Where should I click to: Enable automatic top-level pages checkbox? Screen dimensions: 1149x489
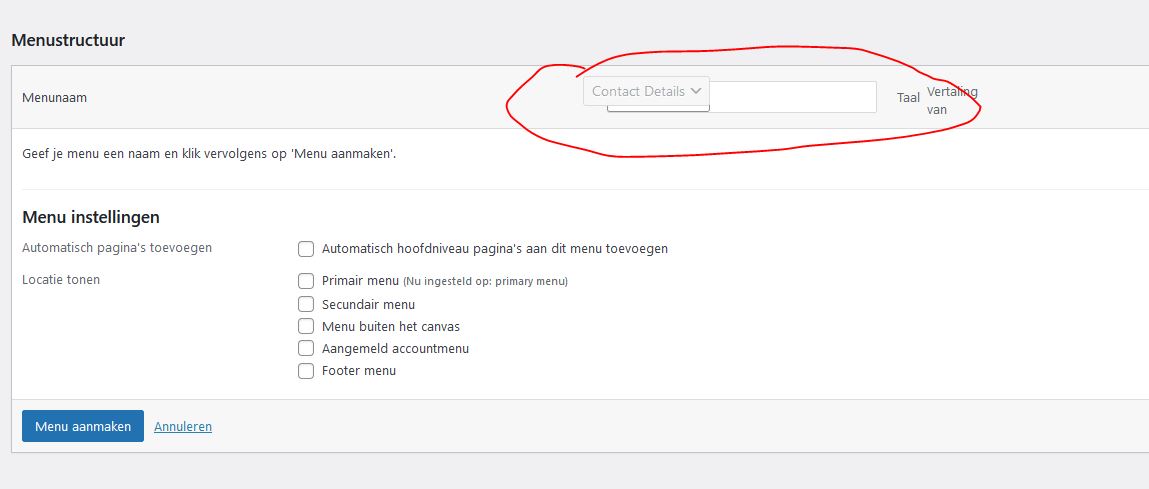point(306,249)
